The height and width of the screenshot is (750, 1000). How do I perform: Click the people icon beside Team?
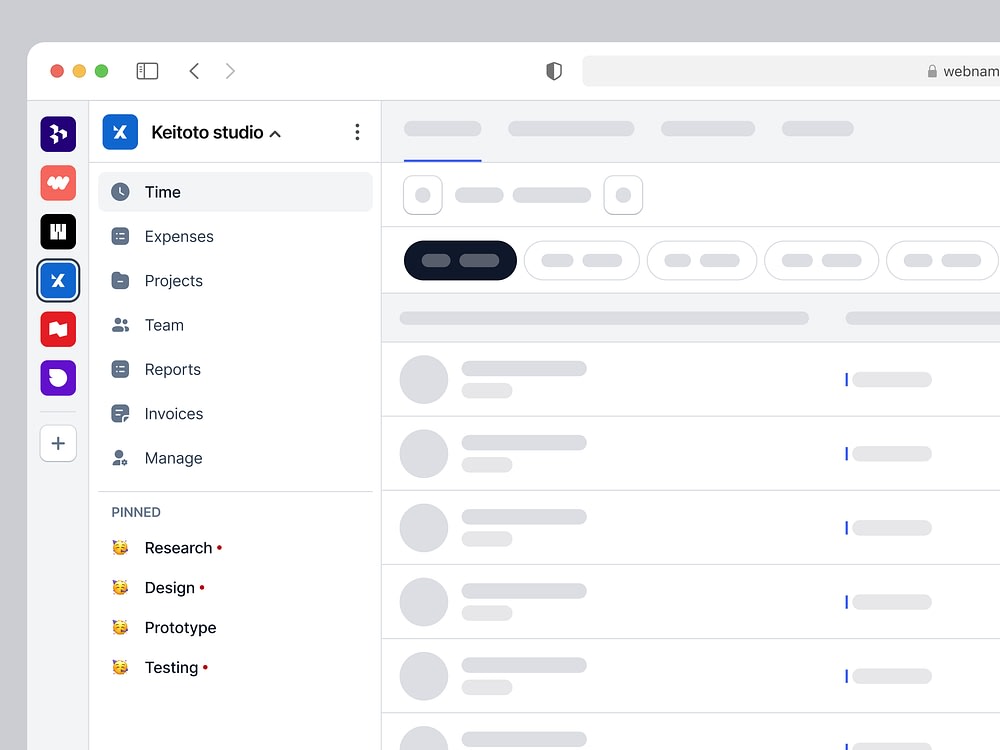tap(120, 325)
